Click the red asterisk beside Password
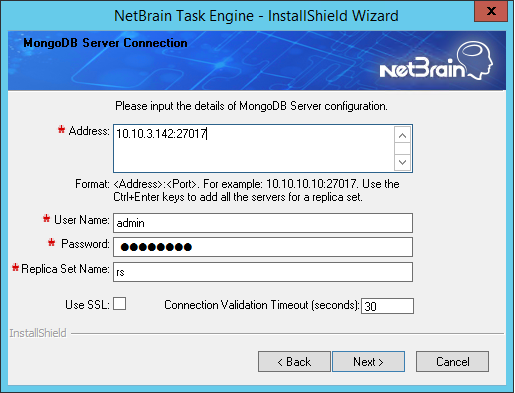The image size is (515, 393). pos(51,242)
